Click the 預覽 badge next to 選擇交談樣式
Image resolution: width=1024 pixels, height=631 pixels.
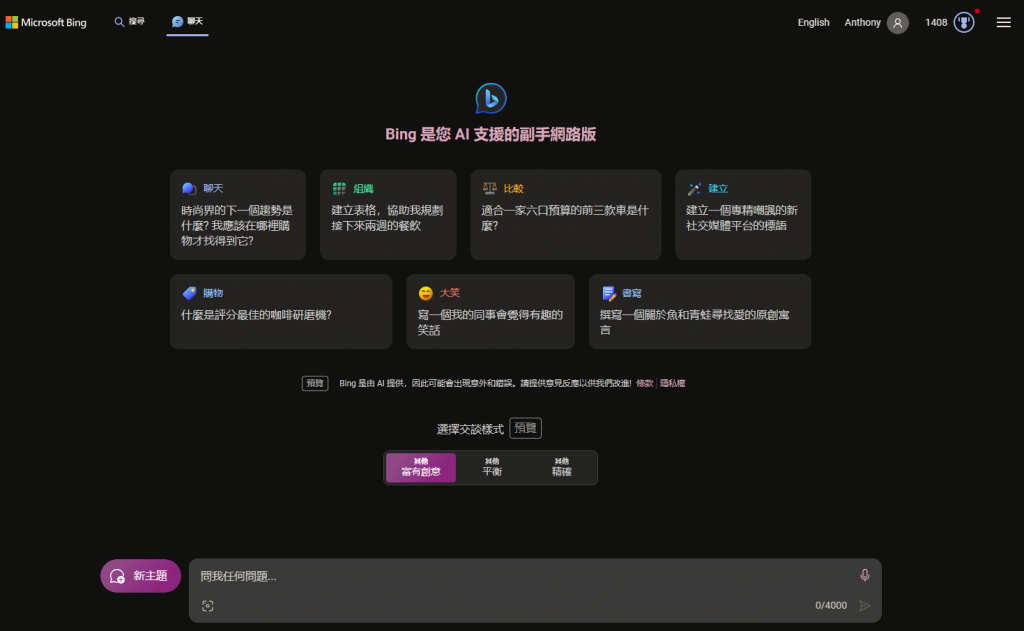(525, 428)
